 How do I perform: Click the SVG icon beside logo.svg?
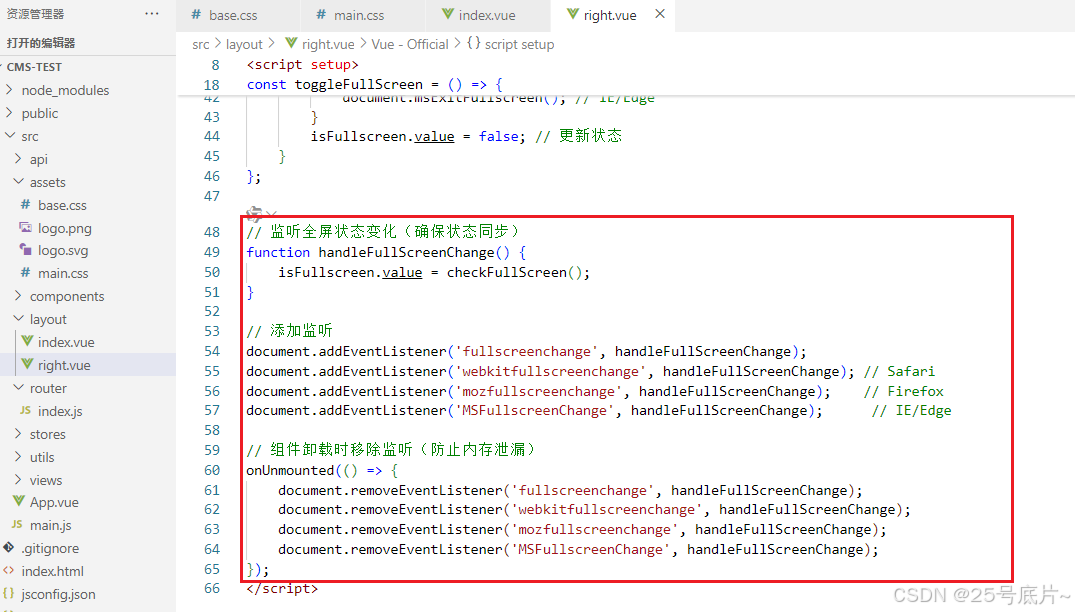pos(25,249)
